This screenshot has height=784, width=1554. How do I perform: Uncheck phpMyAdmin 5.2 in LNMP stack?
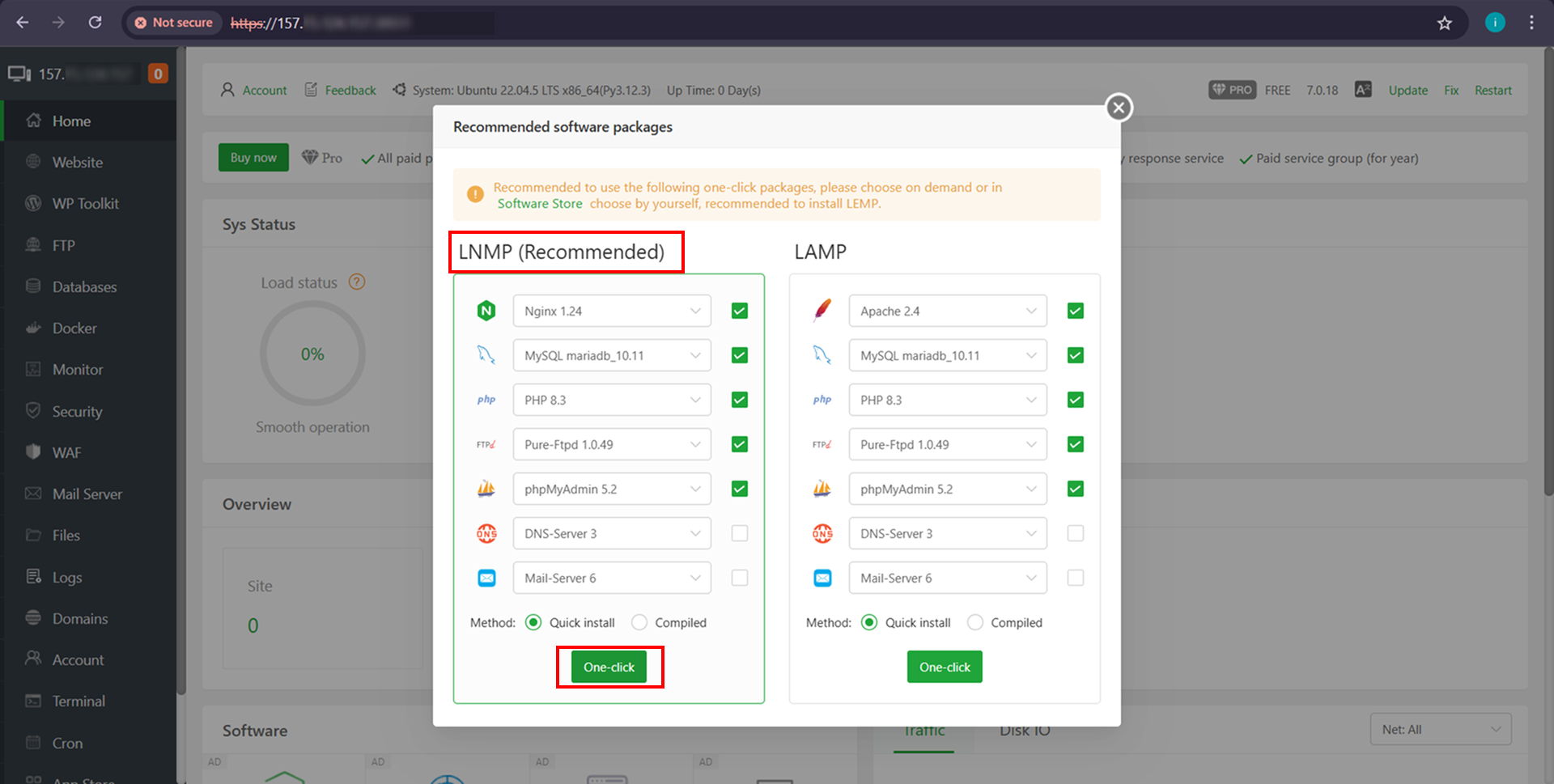click(x=739, y=489)
